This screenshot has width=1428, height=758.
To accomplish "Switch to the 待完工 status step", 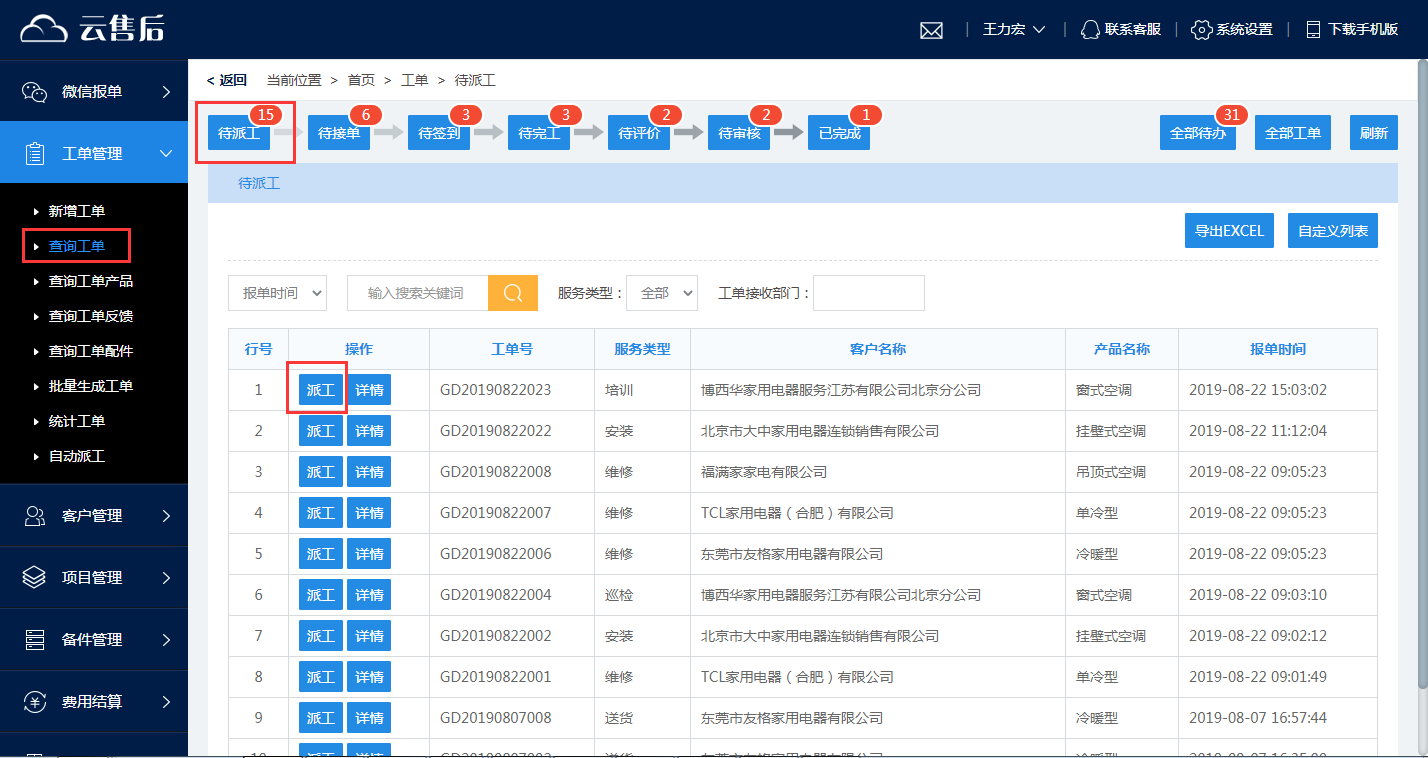I will pos(539,133).
